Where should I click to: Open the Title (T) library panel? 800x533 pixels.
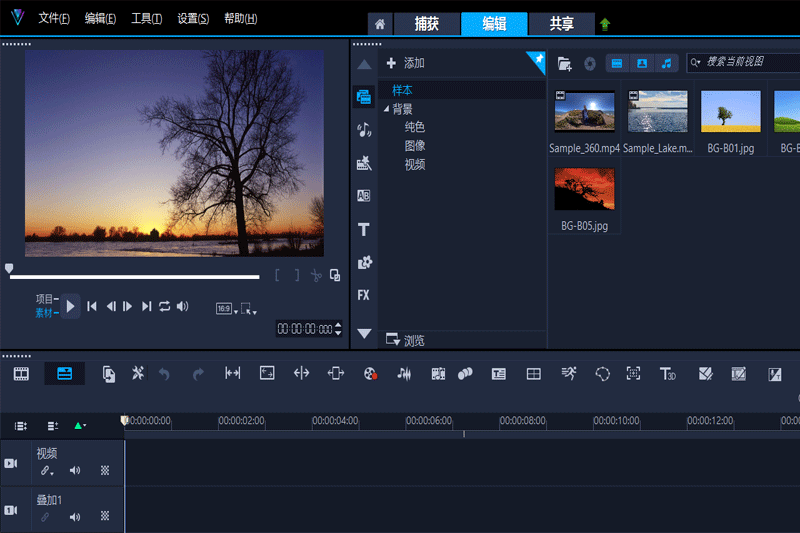[x=363, y=229]
